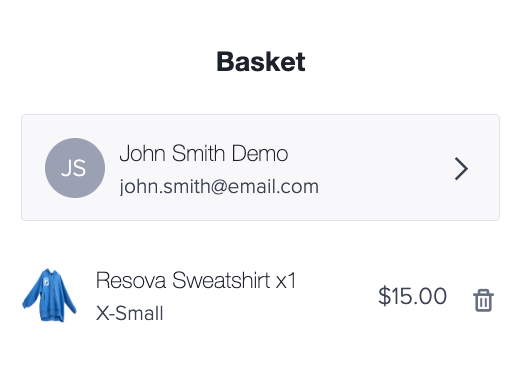Open customer details with the chevron arrow

(461, 169)
